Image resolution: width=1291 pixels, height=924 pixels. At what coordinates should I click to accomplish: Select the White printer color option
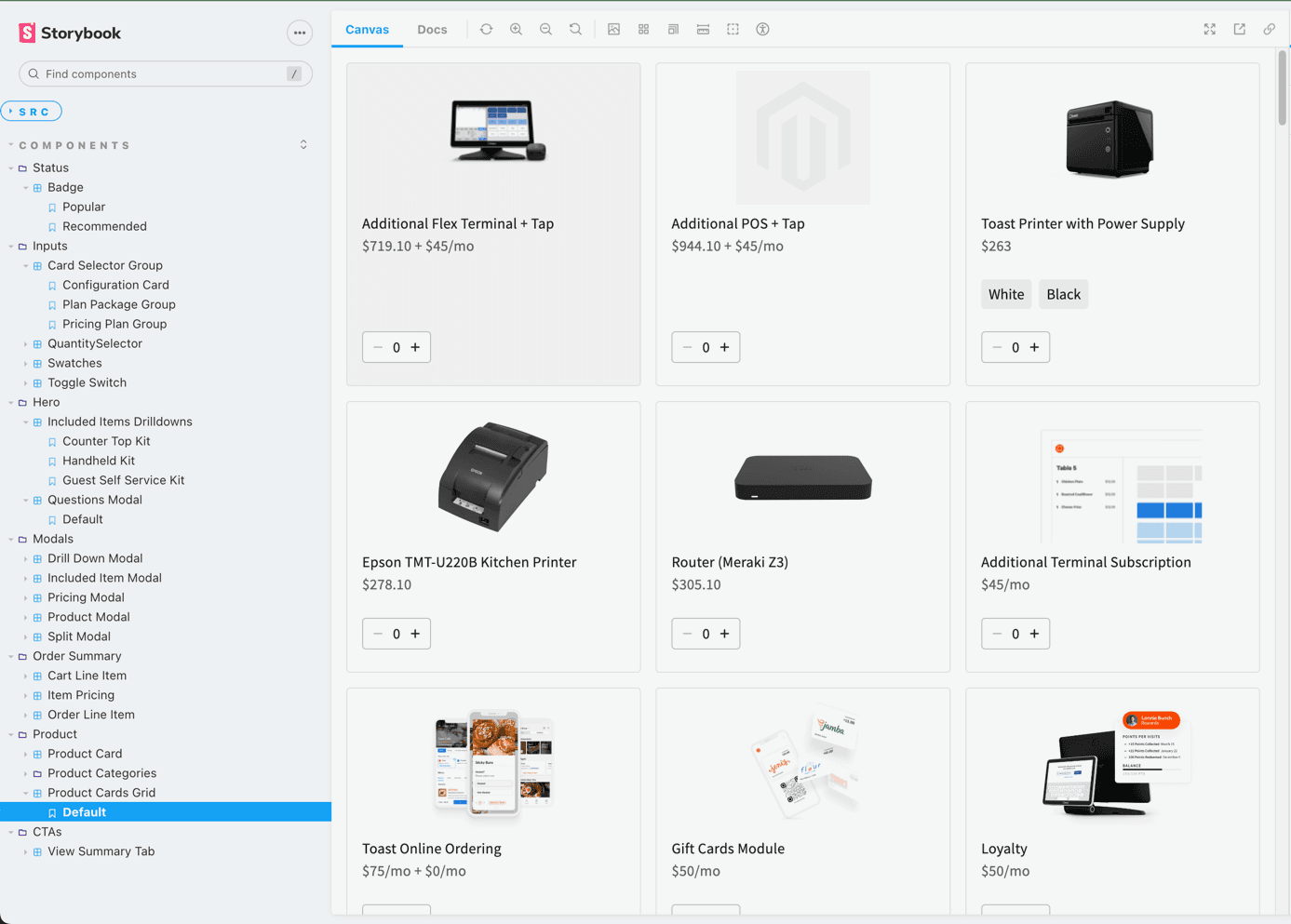1006,294
